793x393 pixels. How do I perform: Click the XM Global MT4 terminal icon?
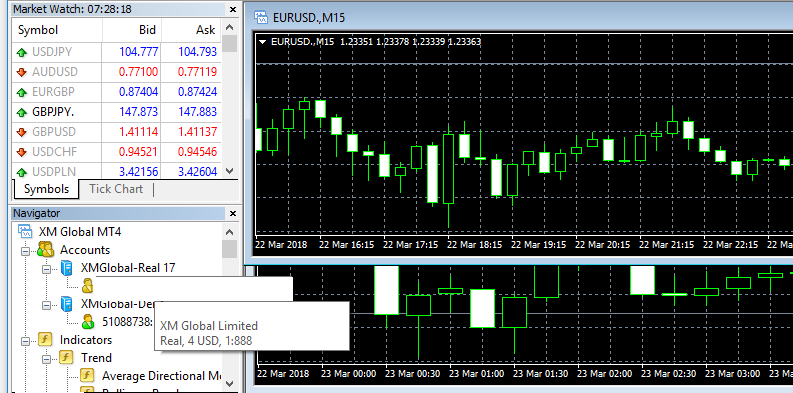25,232
